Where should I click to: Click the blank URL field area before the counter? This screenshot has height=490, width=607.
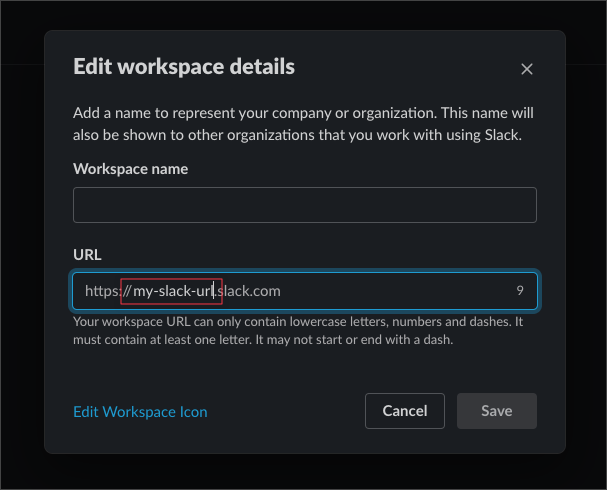400,291
